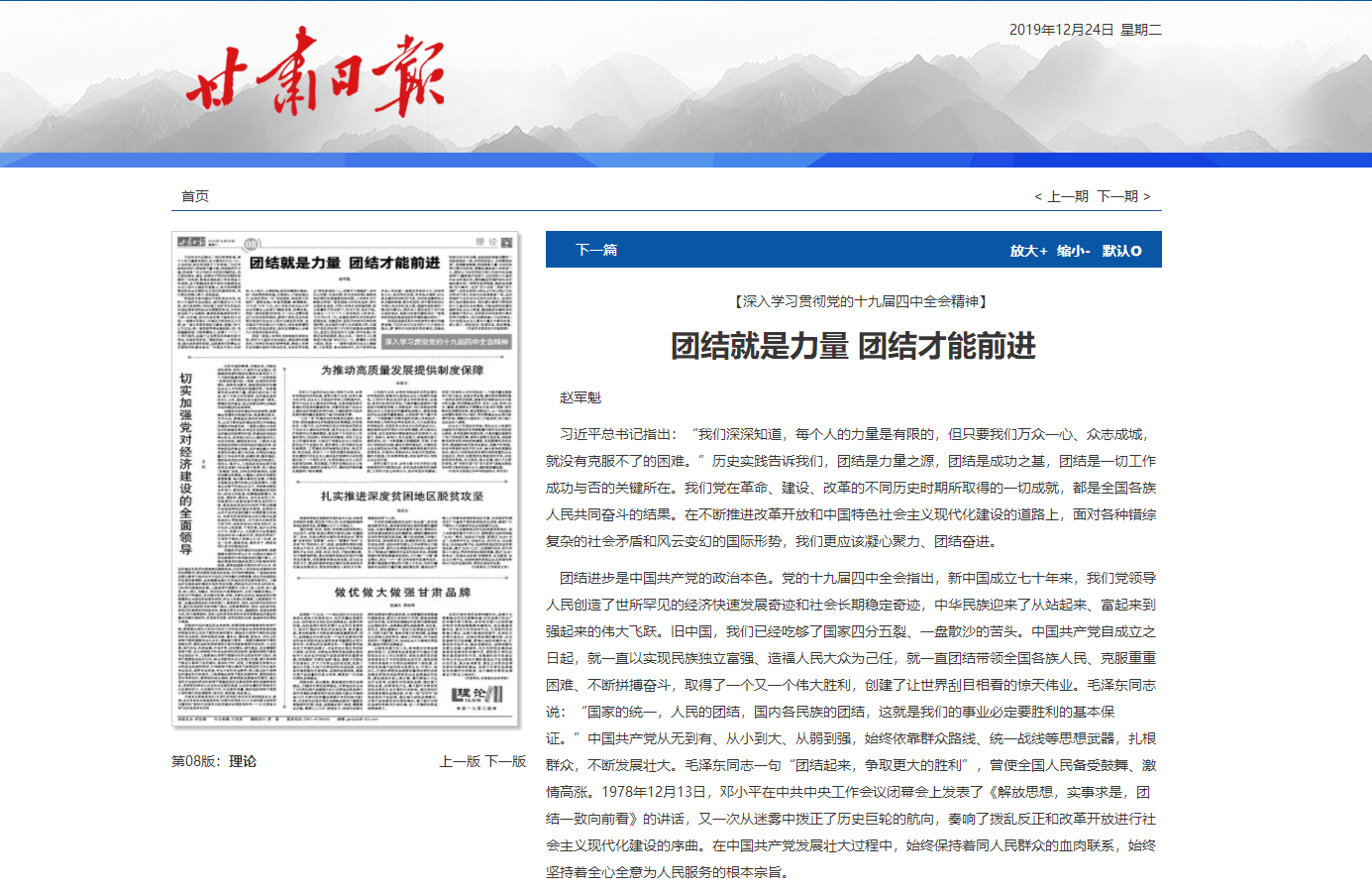Click the series tag 深入学习贯彻党的十九届四中全会精神

[860, 301]
